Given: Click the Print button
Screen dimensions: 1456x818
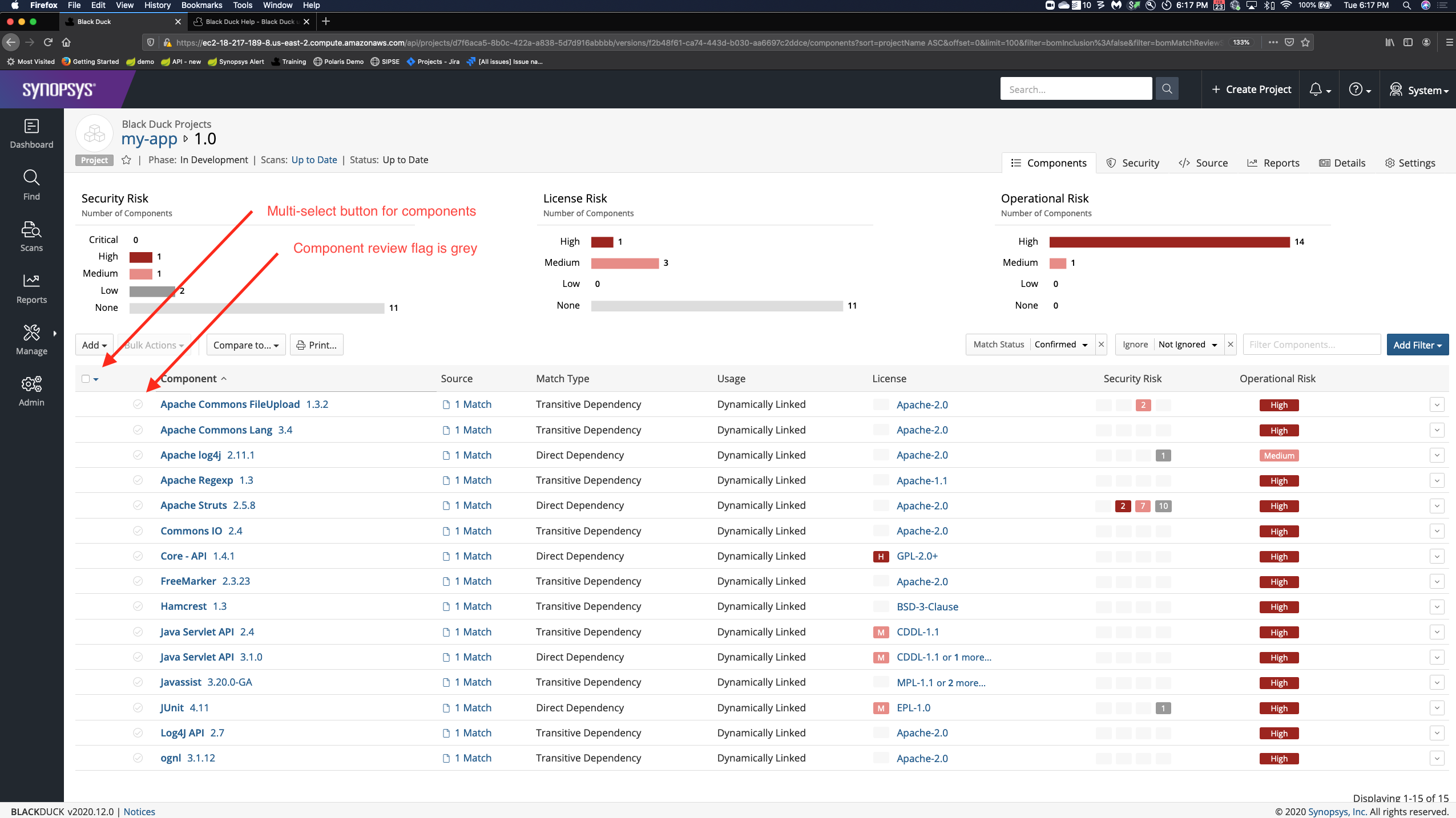Looking at the screenshot, I should 316,345.
